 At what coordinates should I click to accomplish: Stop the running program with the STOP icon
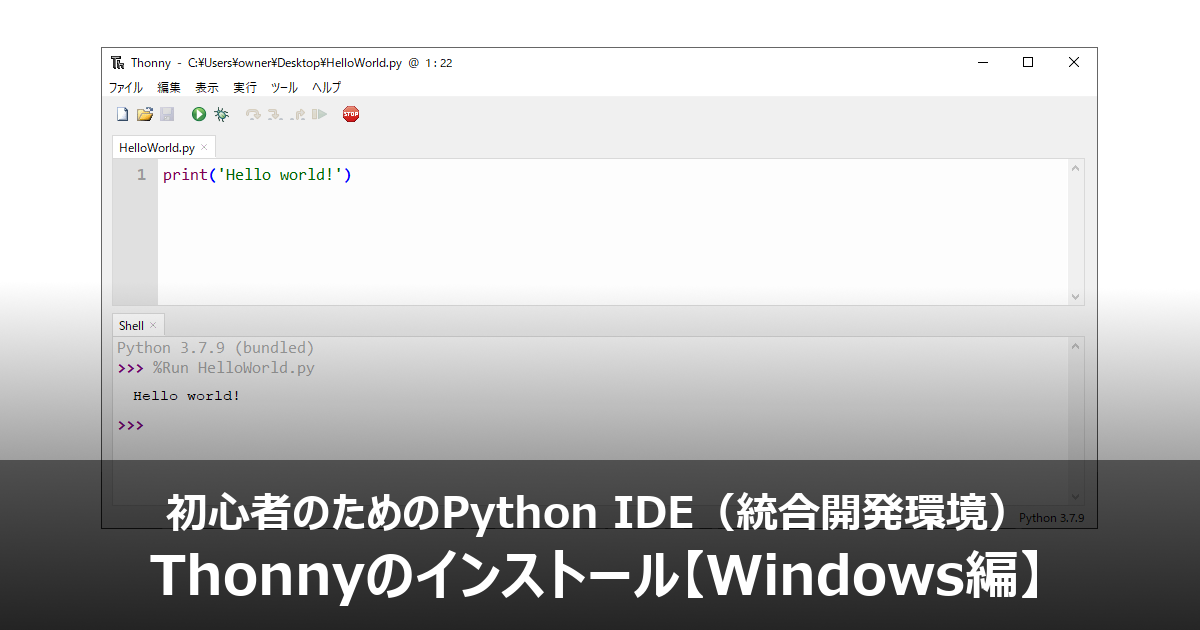pyautogui.click(x=351, y=114)
